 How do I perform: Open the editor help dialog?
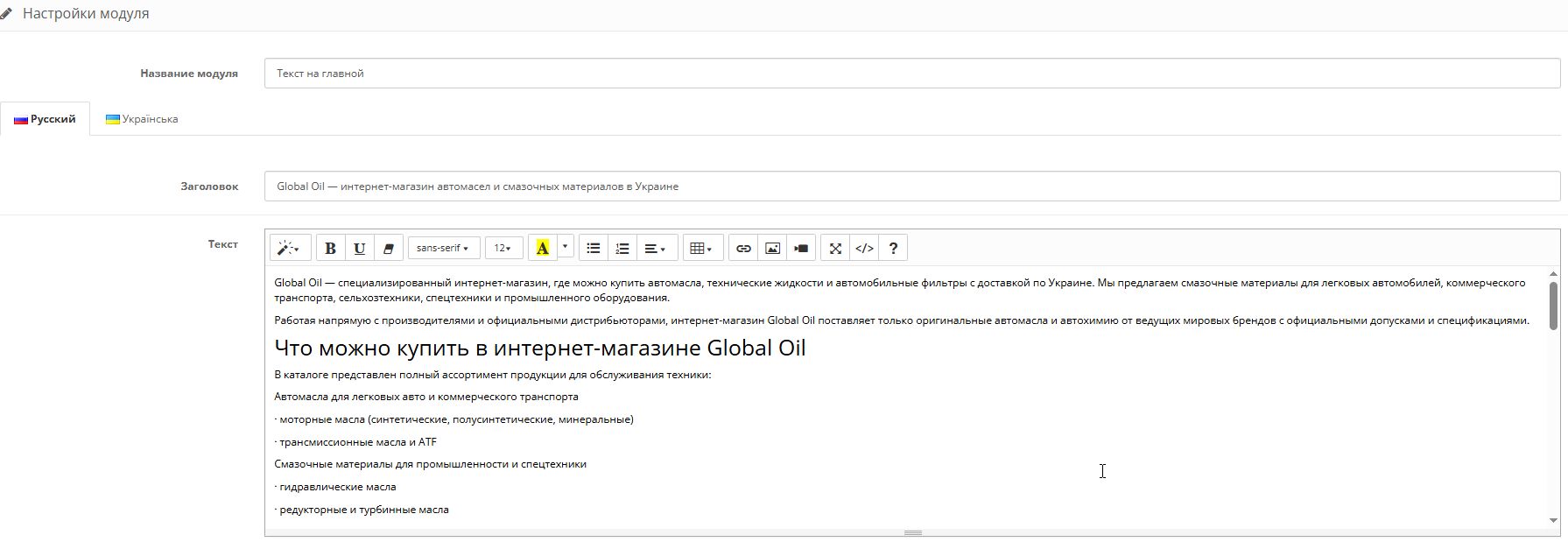893,248
